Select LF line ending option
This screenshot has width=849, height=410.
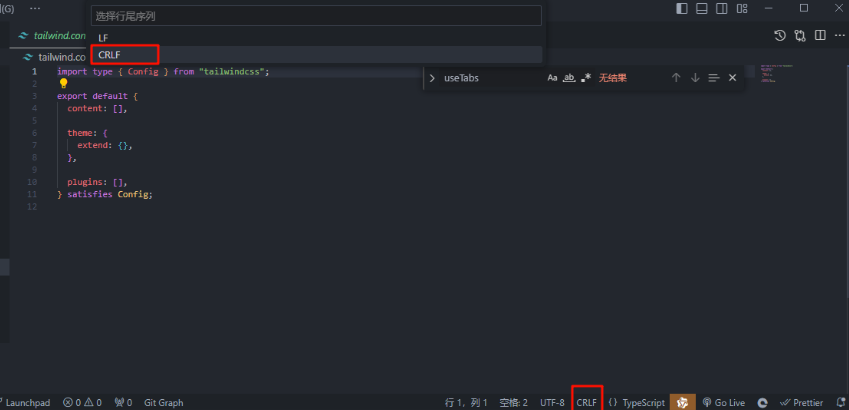[316, 38]
